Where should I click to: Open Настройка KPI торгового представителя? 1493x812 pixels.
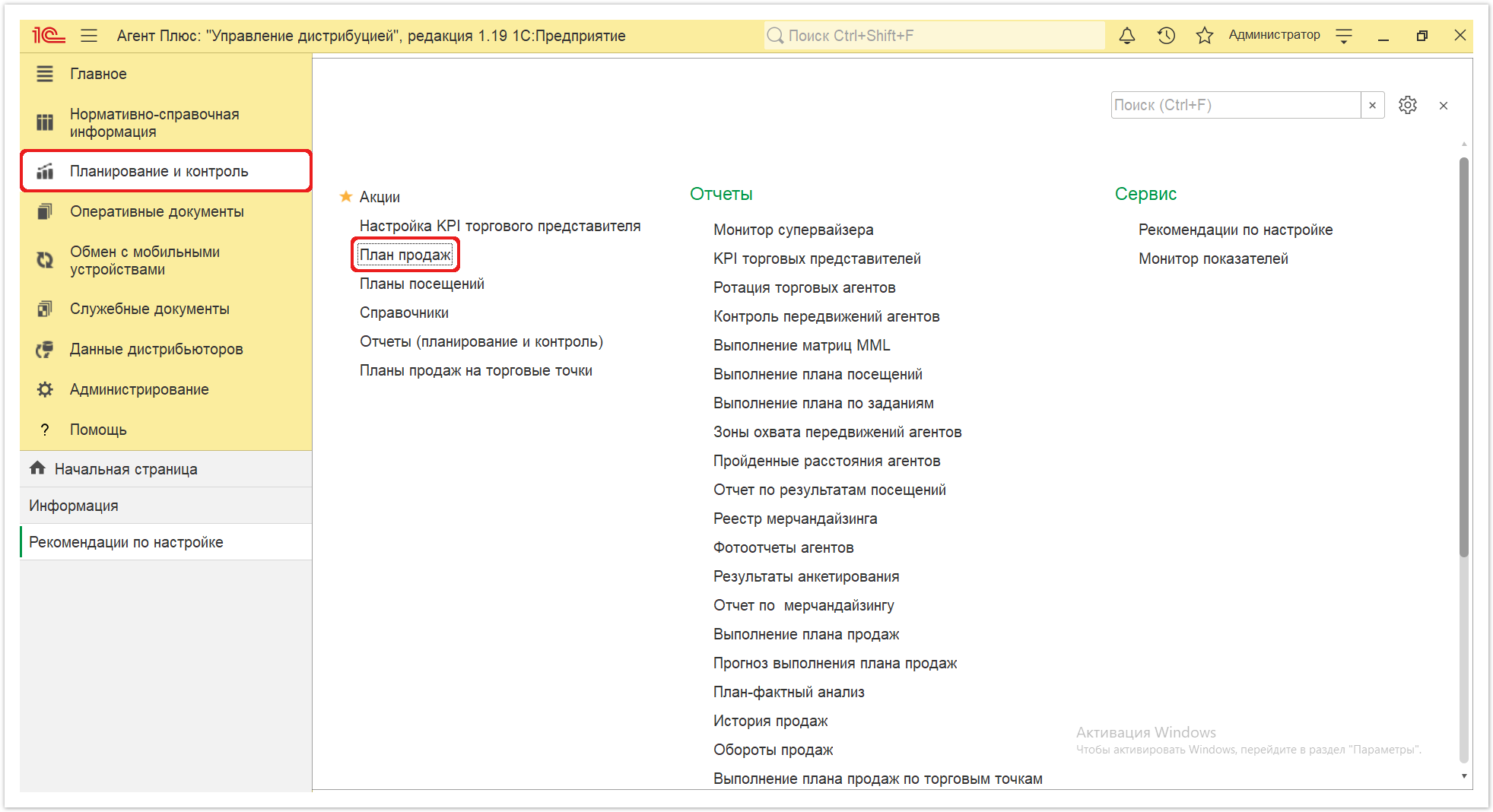(x=500, y=226)
